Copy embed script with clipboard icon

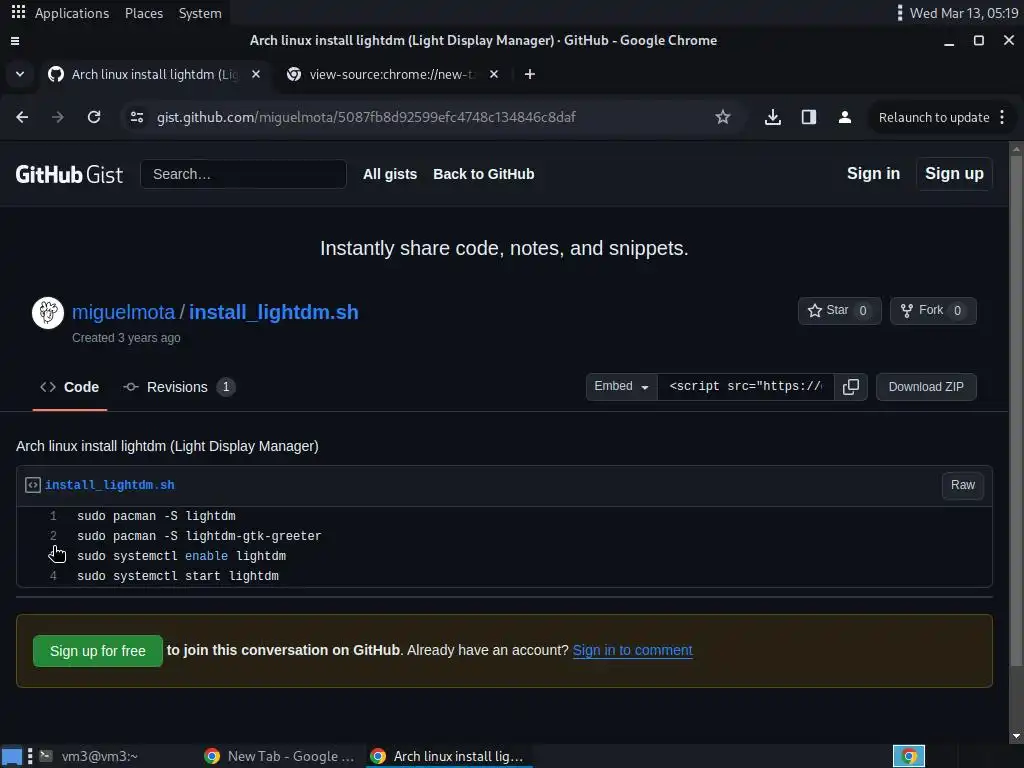850,387
